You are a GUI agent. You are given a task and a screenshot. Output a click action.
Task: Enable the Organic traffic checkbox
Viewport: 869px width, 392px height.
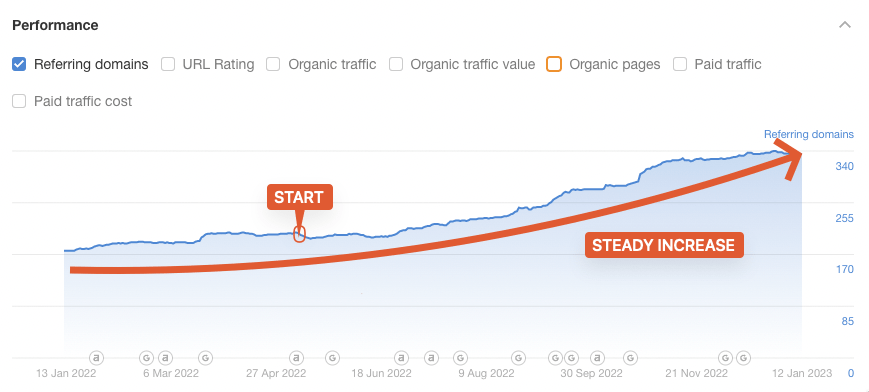(x=273, y=64)
